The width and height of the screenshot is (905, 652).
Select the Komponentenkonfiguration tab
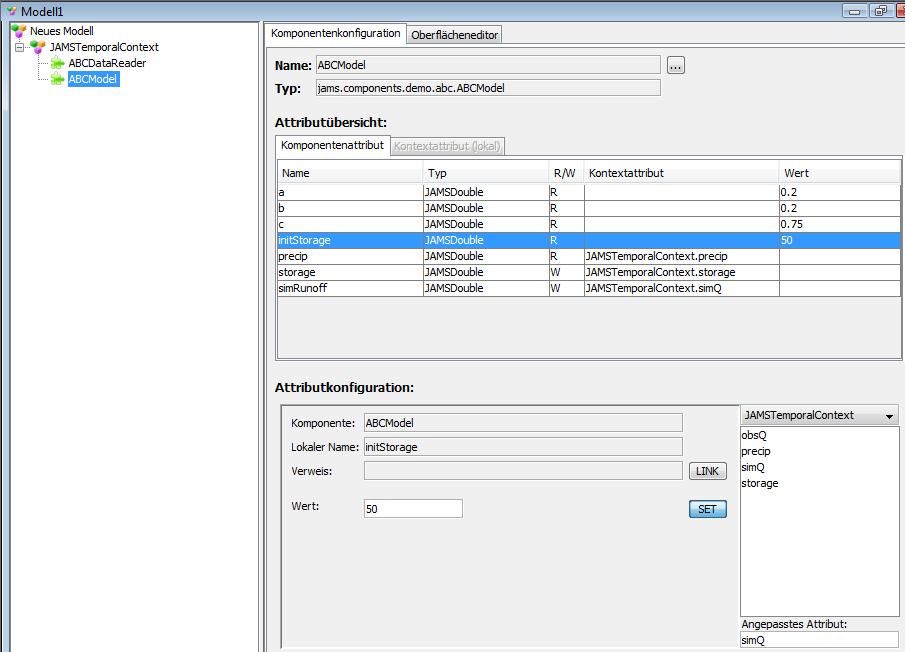tap(336, 34)
